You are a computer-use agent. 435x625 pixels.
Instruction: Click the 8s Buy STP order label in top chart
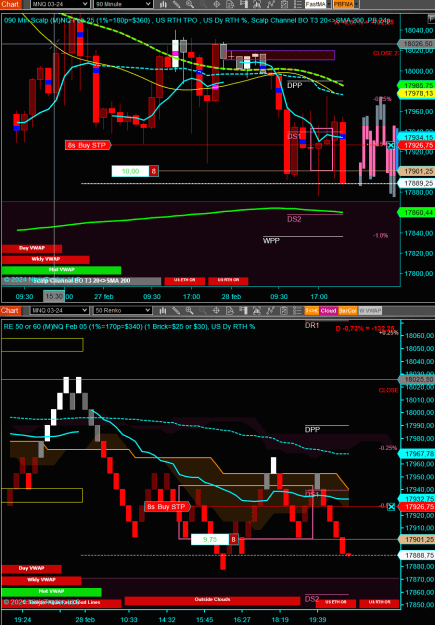pos(88,145)
